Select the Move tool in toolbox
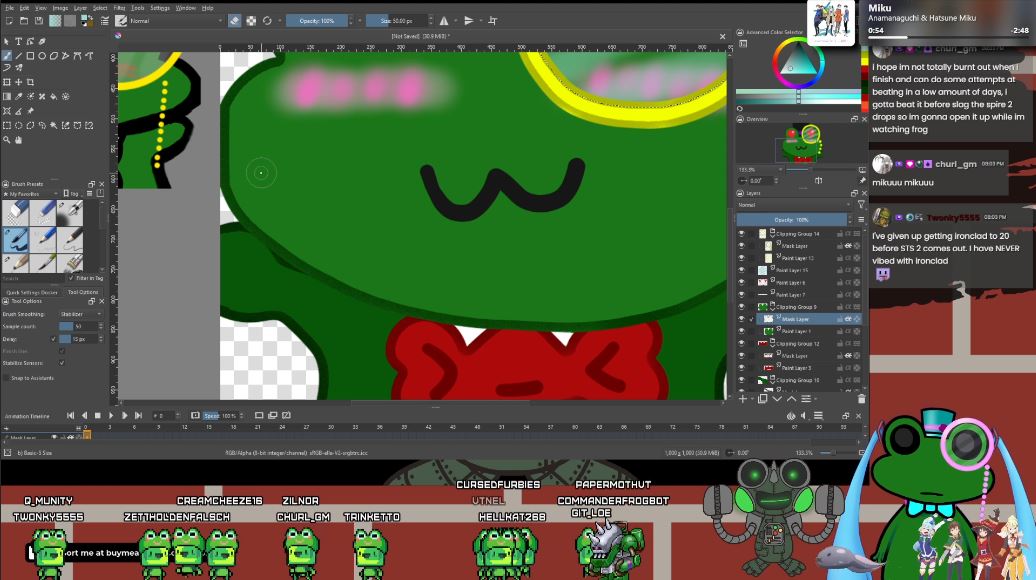The width and height of the screenshot is (1036, 580). [18, 83]
